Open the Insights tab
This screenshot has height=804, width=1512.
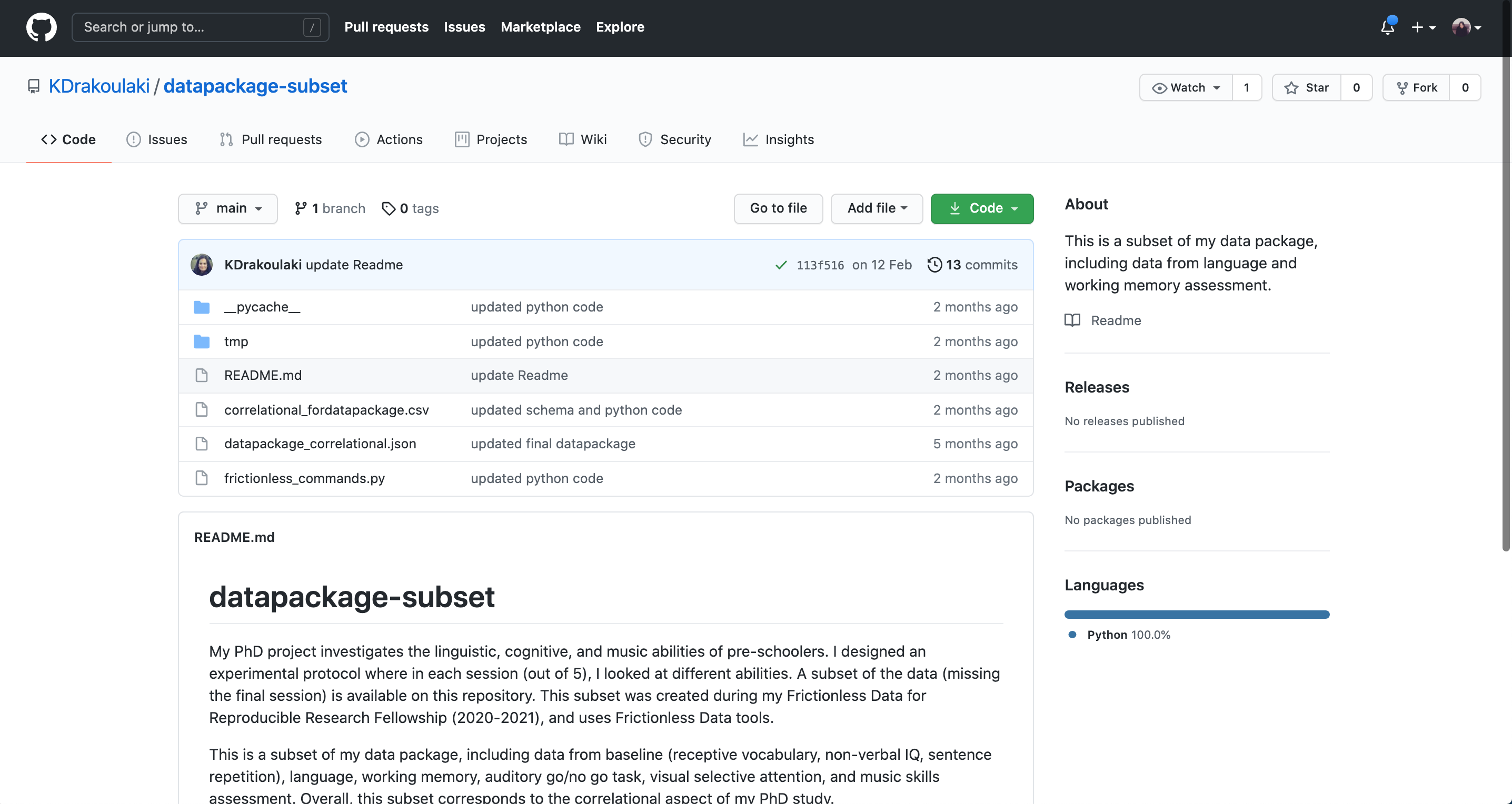[x=778, y=139]
